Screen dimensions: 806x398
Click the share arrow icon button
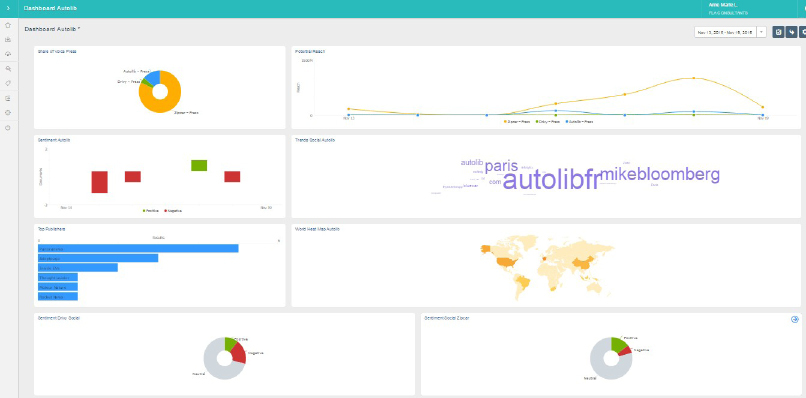click(x=792, y=32)
